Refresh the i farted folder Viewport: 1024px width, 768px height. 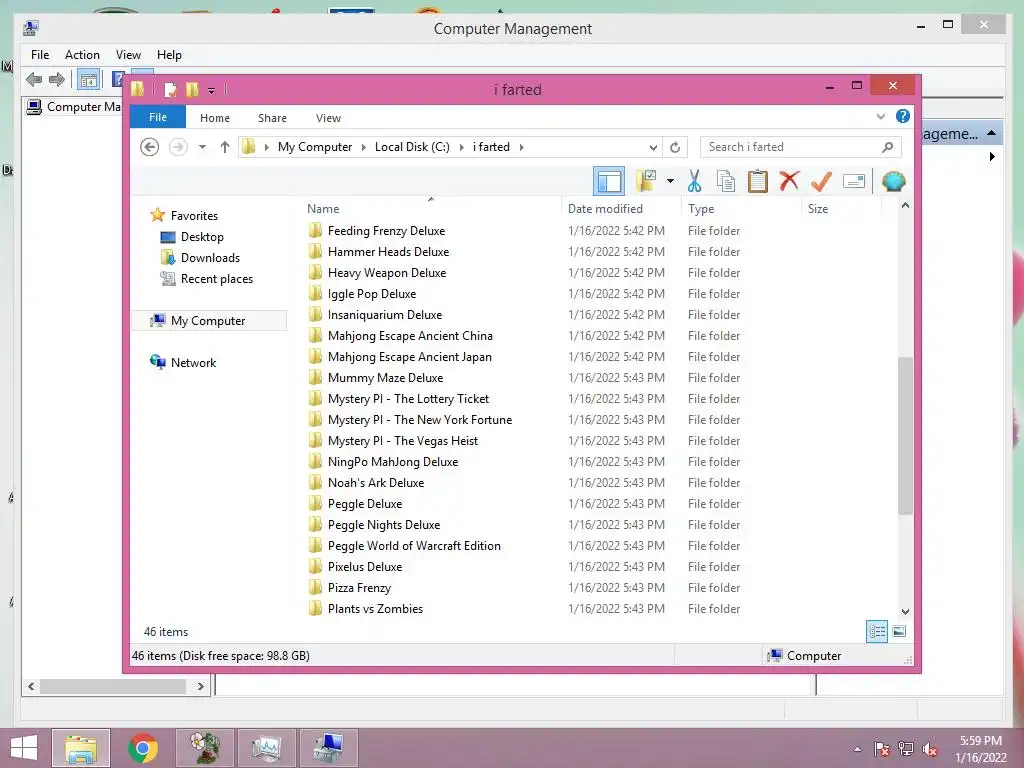(675, 147)
